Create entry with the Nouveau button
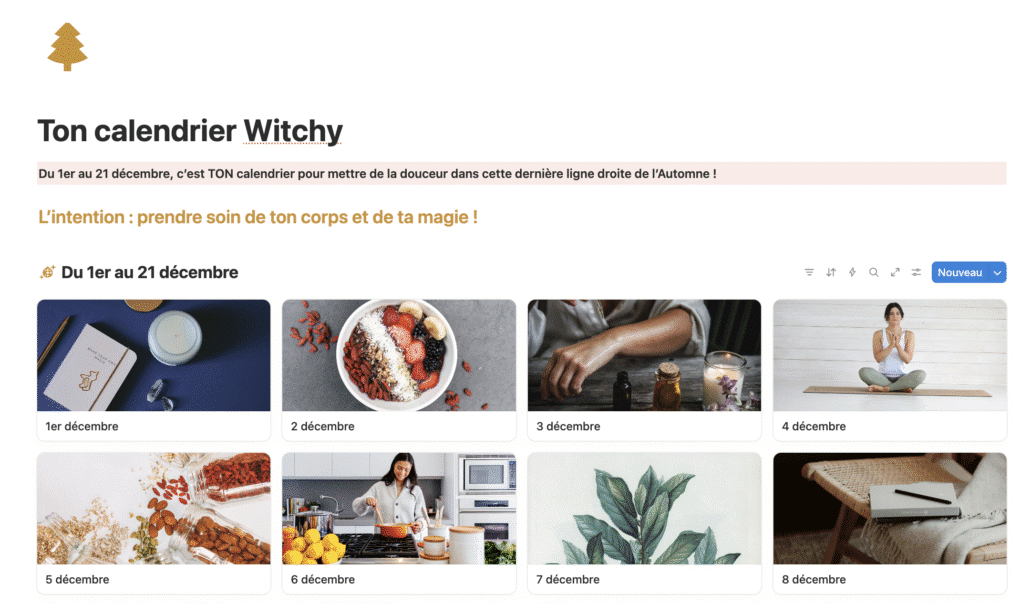Screen dimensions: 1030x604 pyautogui.click(x=960, y=272)
